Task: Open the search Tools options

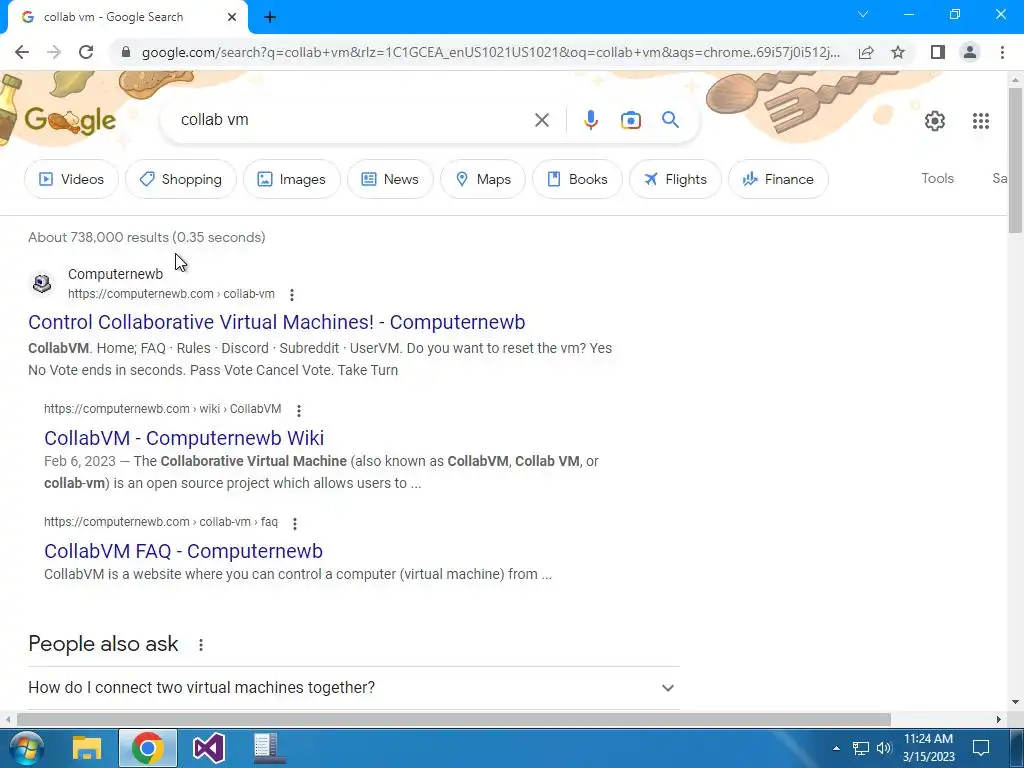Action: coord(937,178)
